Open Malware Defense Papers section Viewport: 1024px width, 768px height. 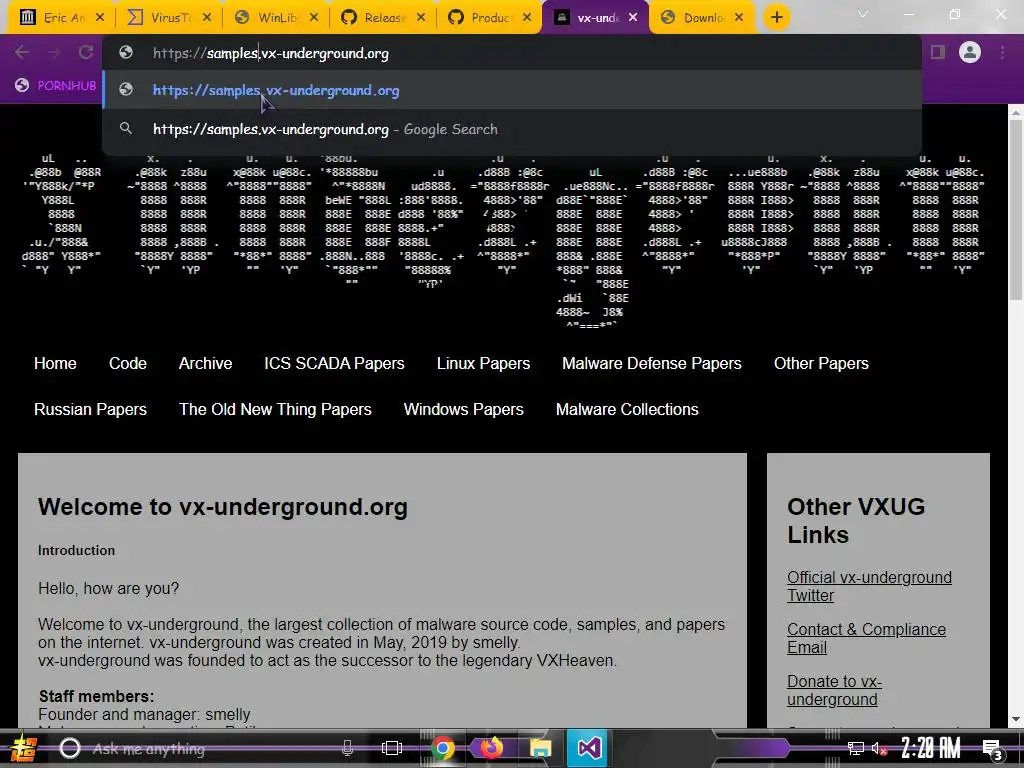point(652,363)
